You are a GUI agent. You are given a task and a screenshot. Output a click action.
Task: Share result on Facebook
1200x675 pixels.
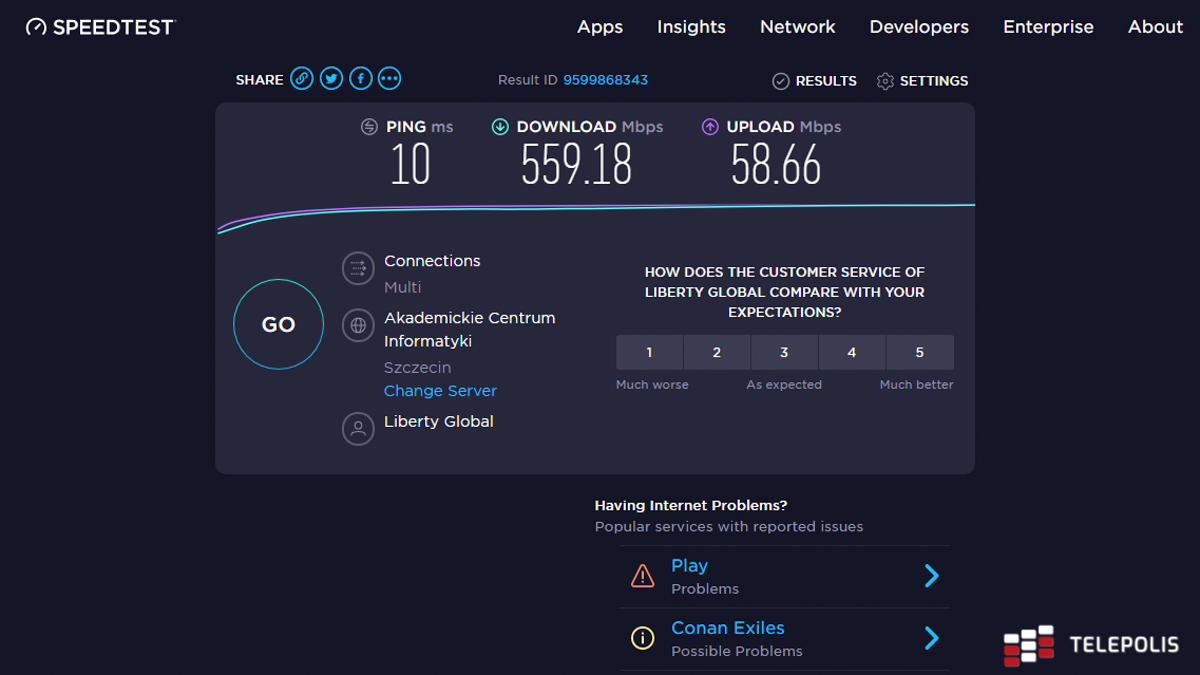point(360,79)
